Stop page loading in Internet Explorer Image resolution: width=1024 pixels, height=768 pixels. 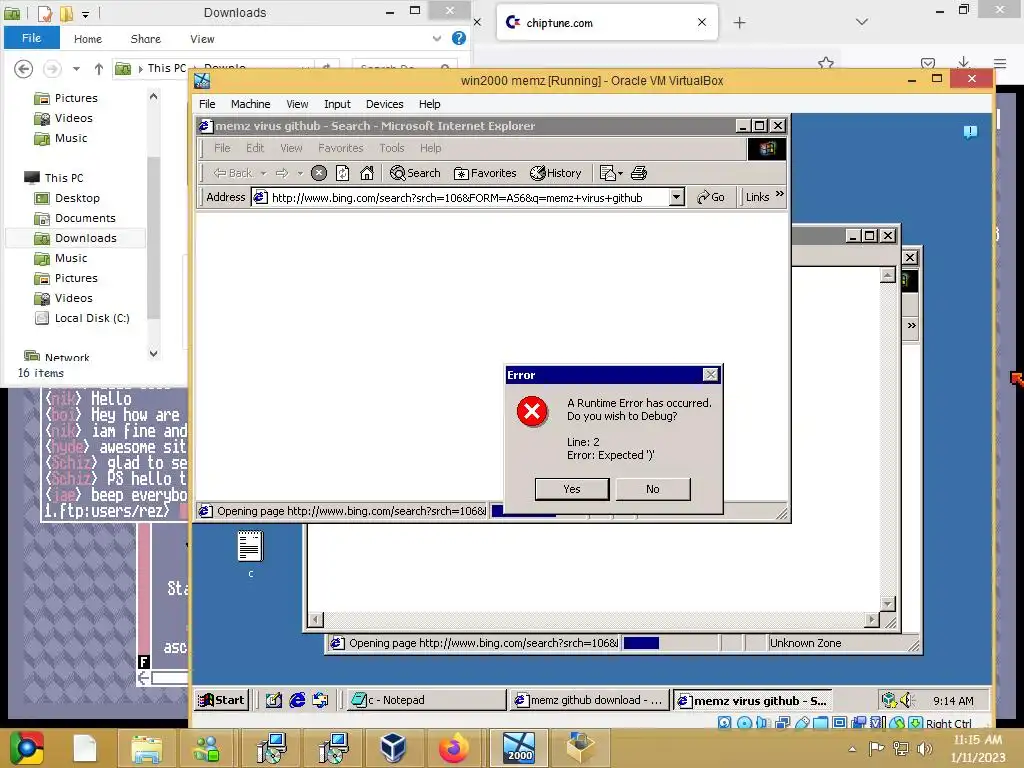319,173
